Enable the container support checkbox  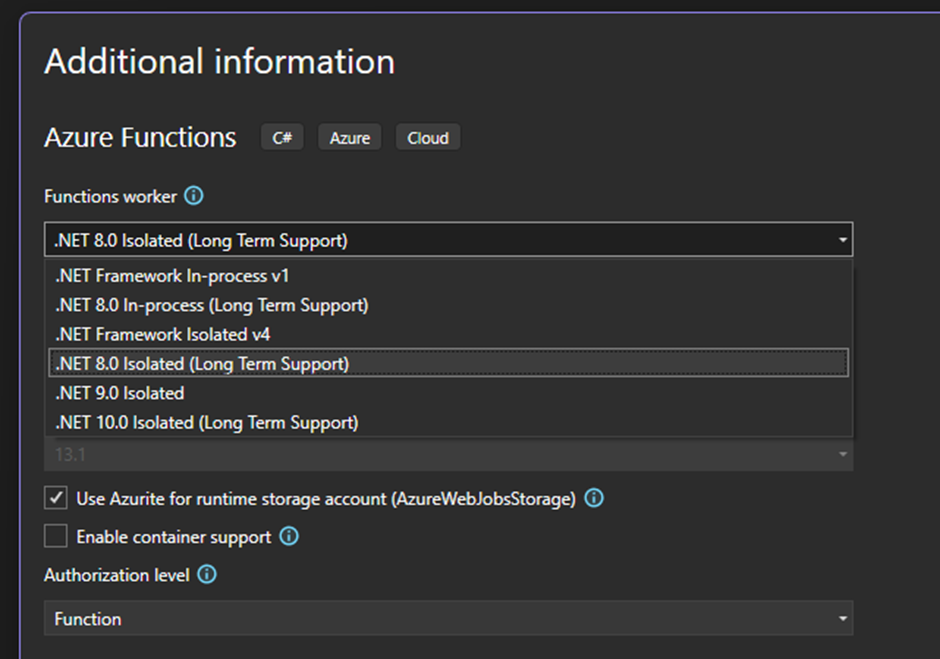[56, 537]
